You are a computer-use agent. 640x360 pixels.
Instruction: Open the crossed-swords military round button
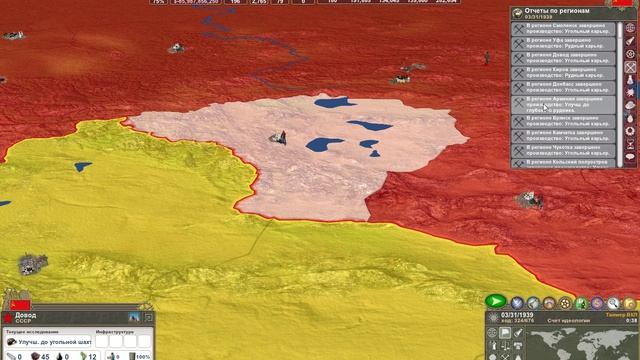tap(517, 303)
